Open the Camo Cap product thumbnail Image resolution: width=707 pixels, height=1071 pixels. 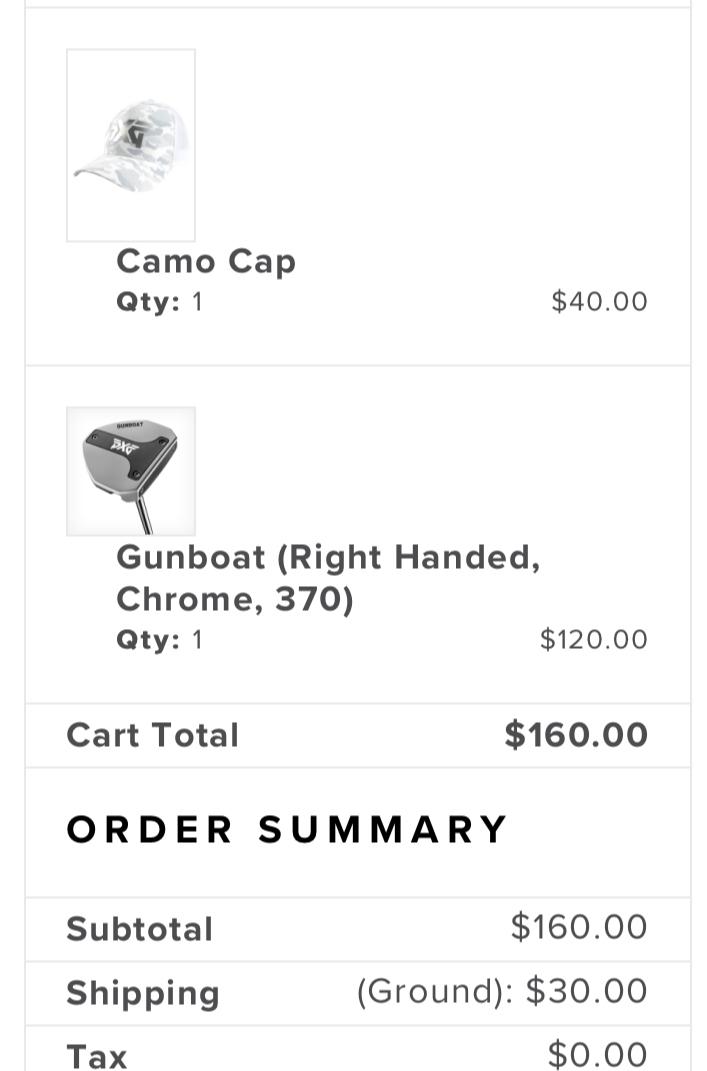131,145
